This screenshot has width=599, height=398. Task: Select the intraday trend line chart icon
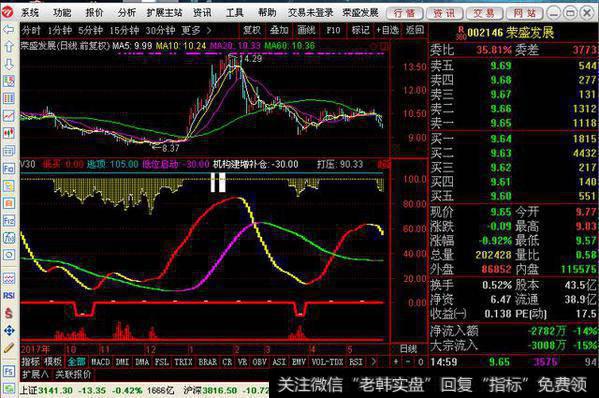[8, 116]
